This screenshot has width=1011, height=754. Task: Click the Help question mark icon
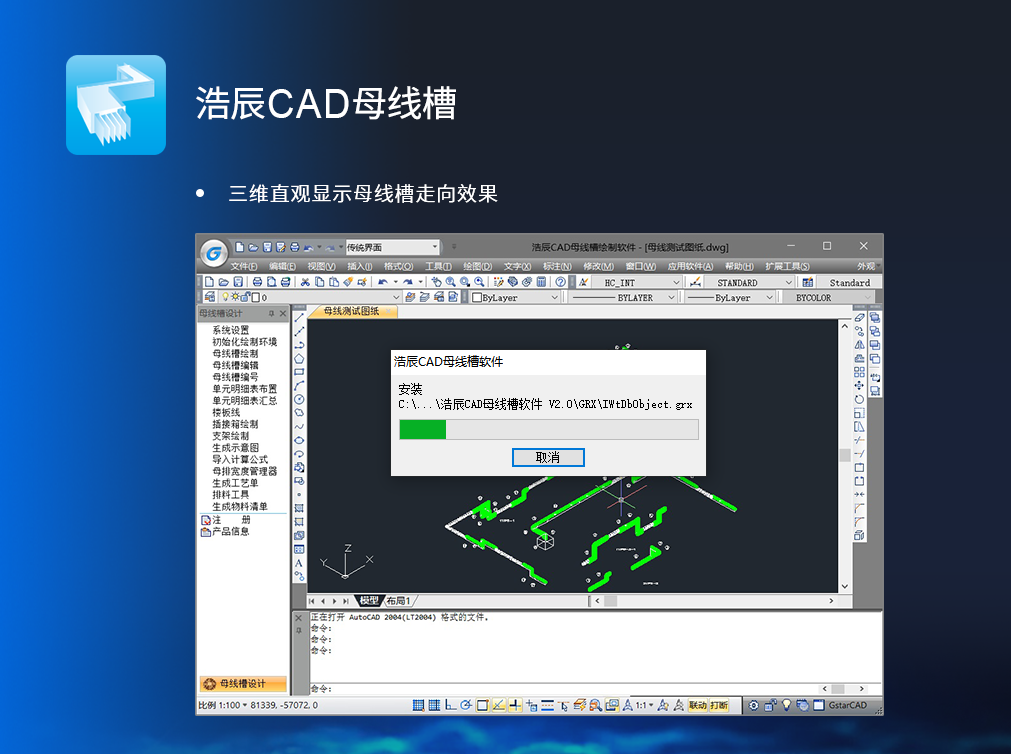point(561,282)
